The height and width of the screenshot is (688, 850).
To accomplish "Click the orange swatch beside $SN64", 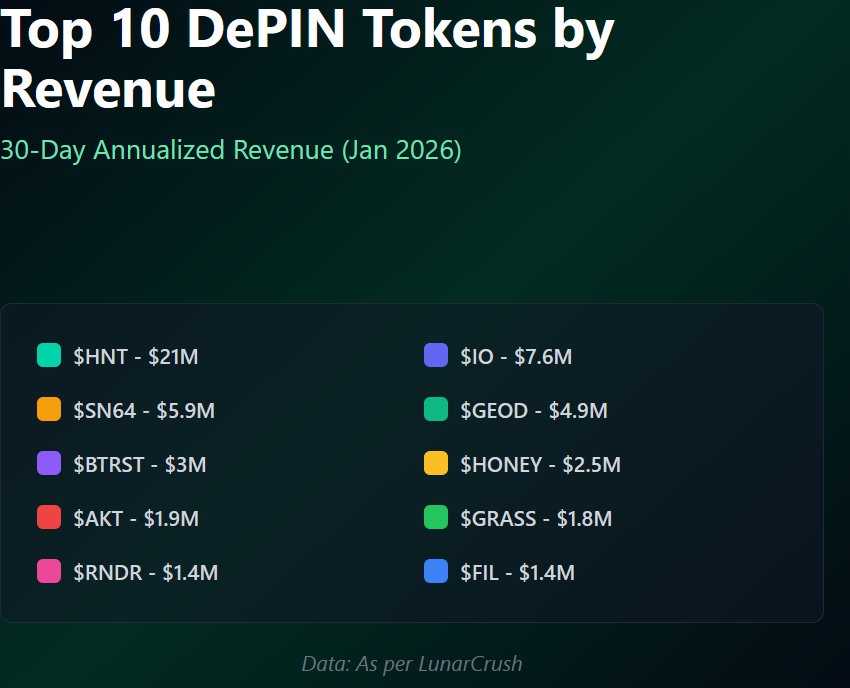I will tap(49, 409).
